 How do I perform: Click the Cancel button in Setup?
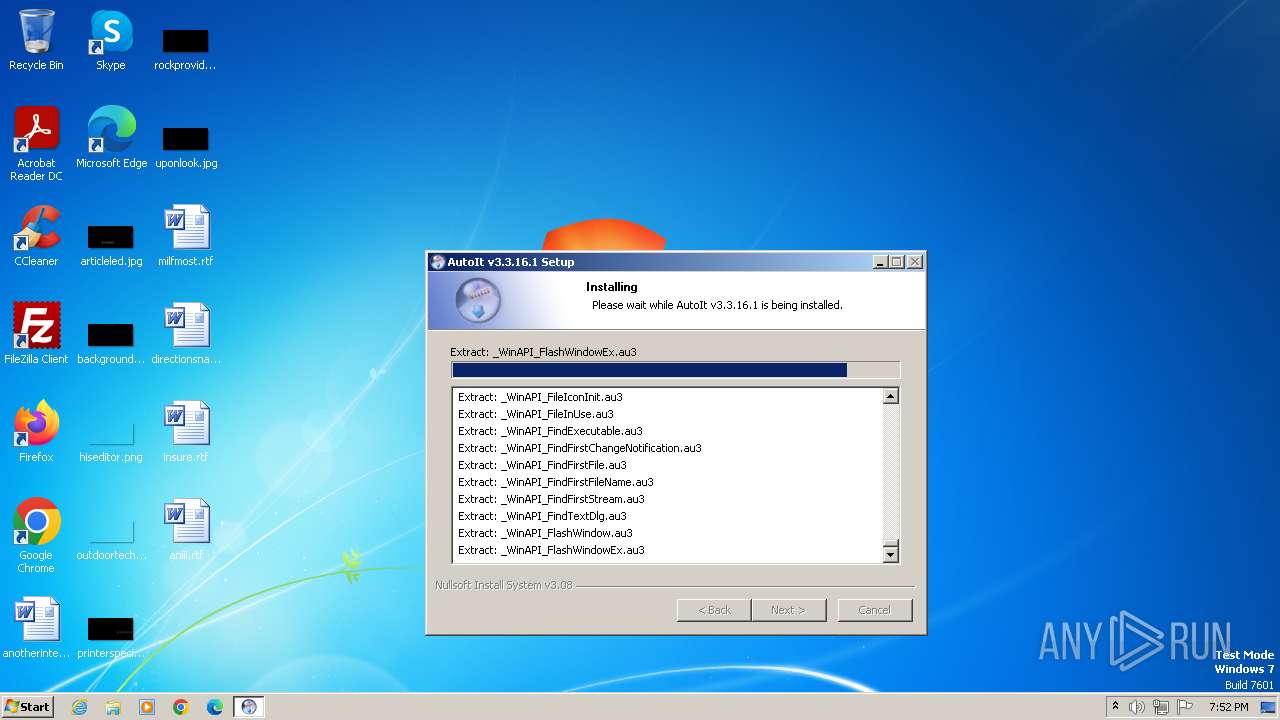(874, 610)
